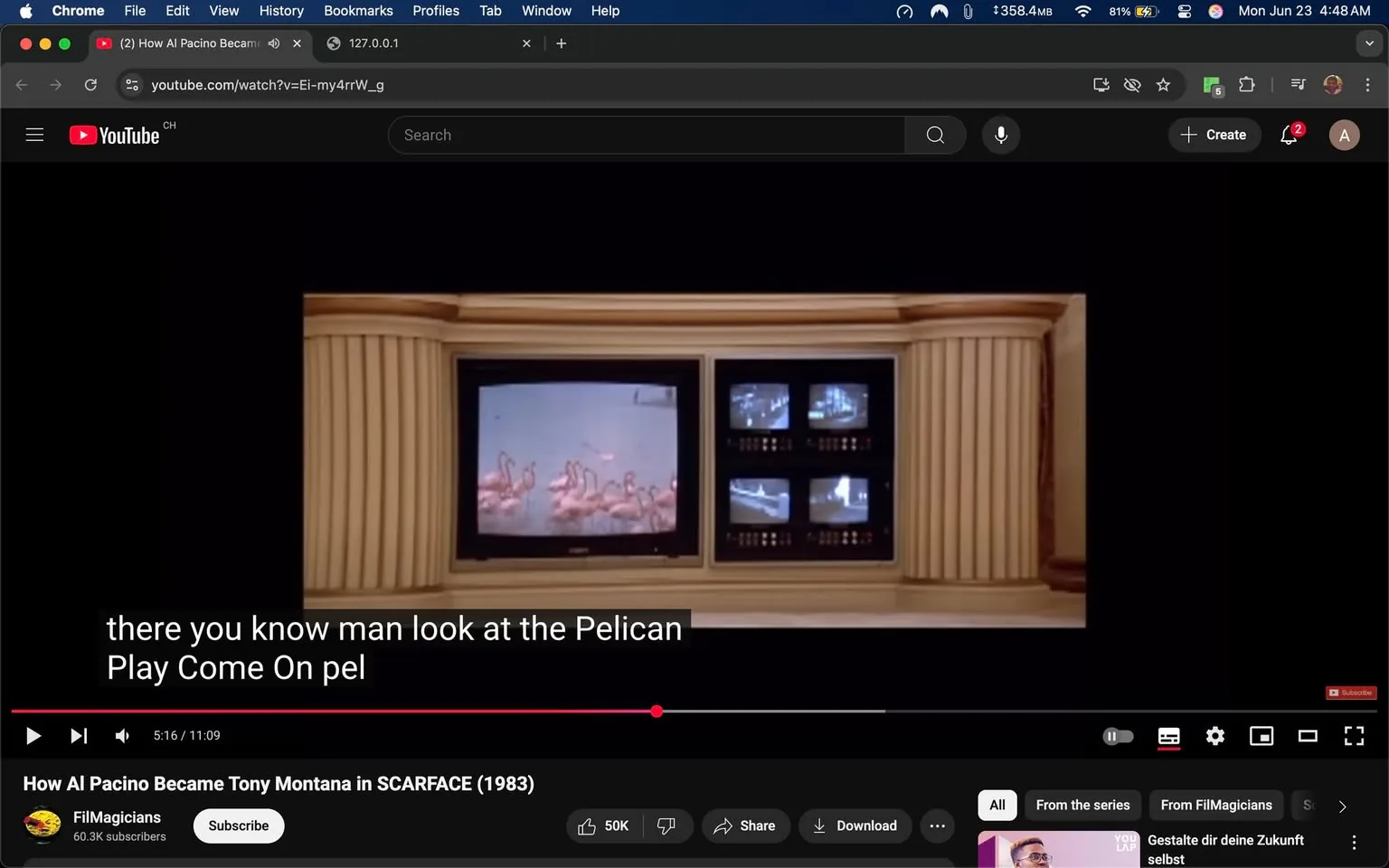The width and height of the screenshot is (1389, 868).
Task: Unmute the video volume icon
Action: [x=121, y=735]
